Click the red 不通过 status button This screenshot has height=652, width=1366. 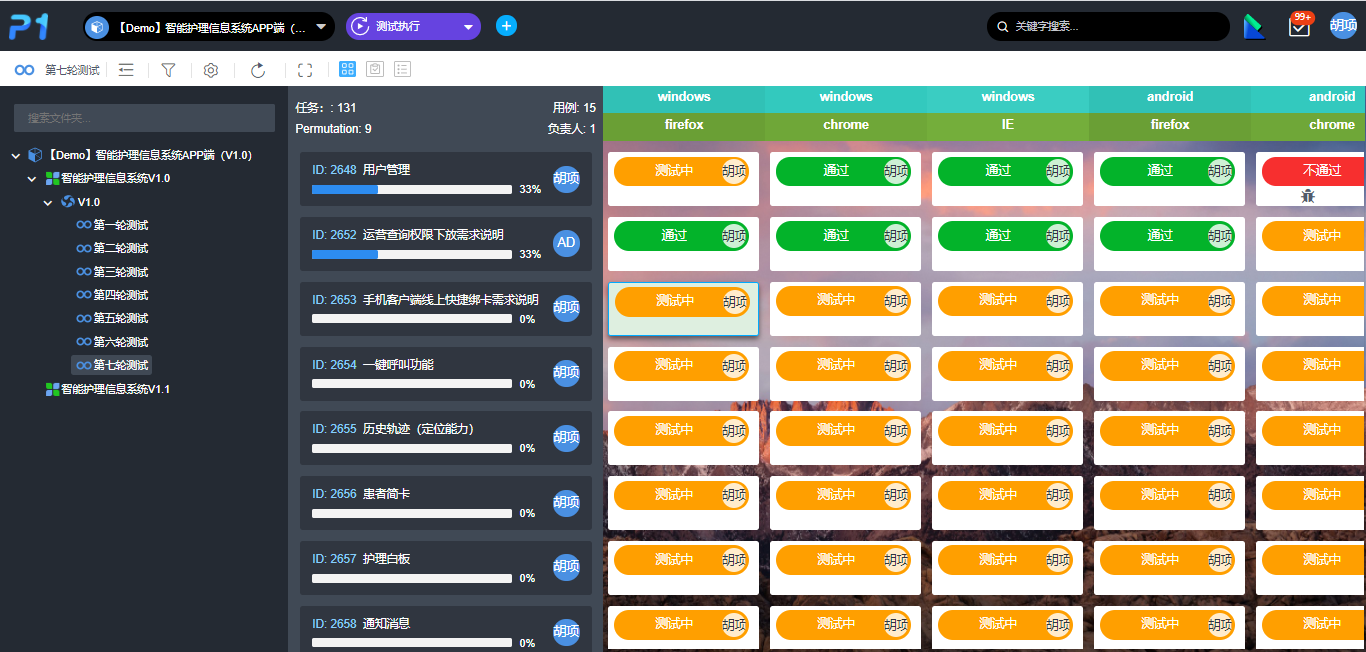pos(1314,171)
